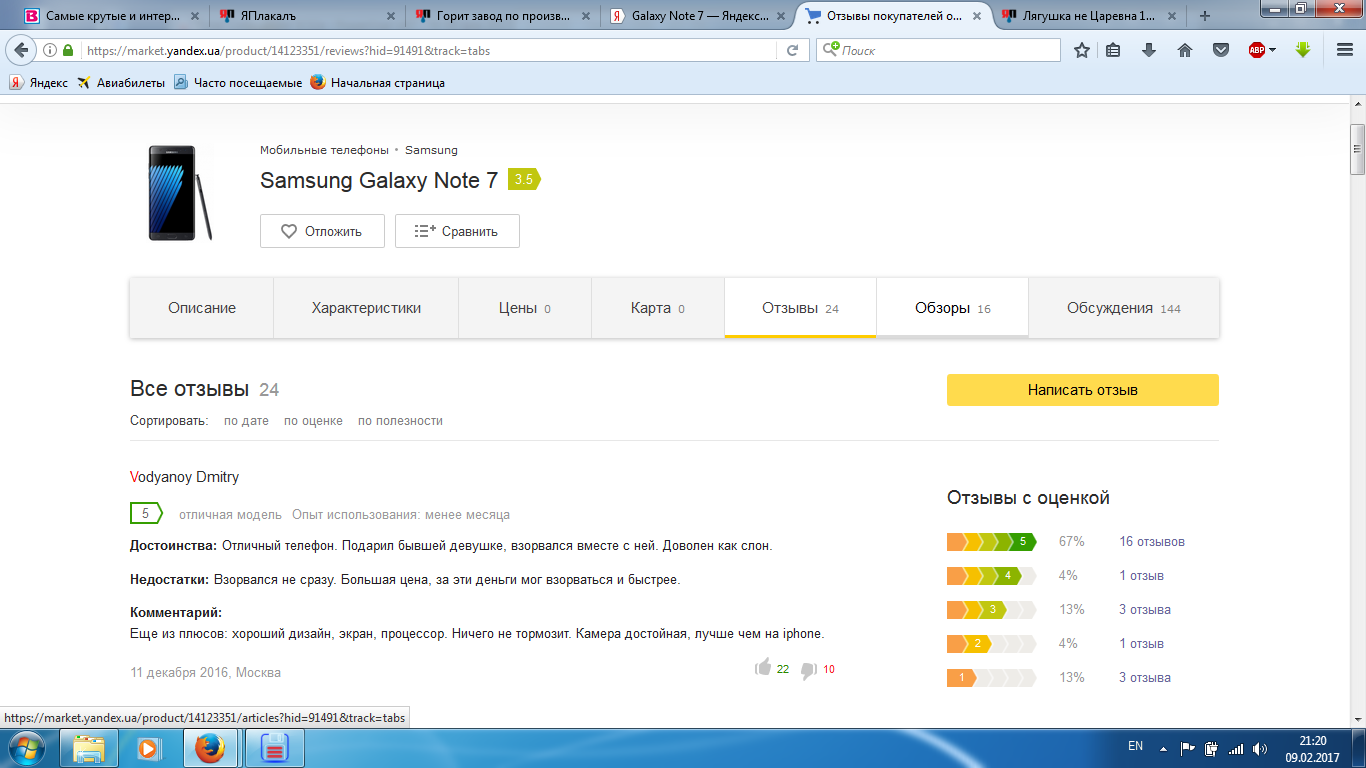Switch to the Характеристики tab
Screen dimensions: 1366x768
366,308
